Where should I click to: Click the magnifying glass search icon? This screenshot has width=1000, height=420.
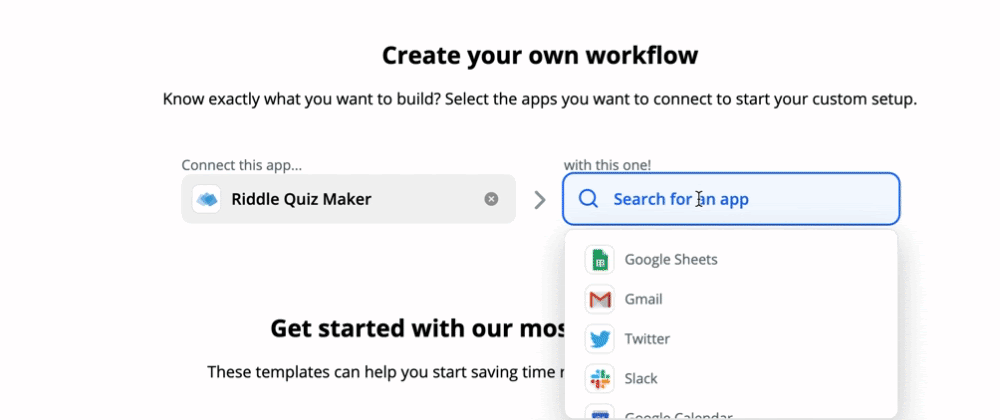587,199
